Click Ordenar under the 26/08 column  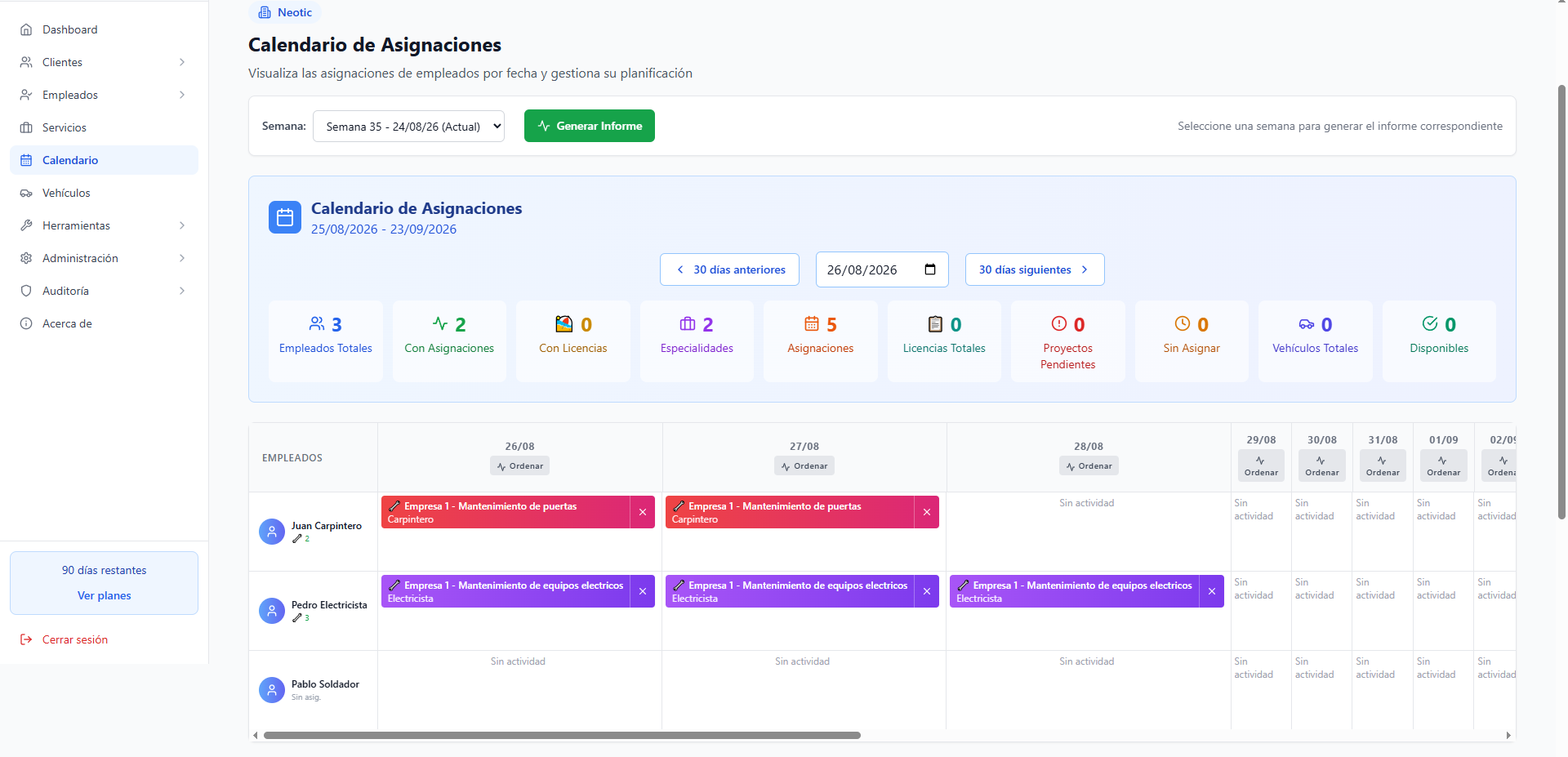tap(519, 465)
